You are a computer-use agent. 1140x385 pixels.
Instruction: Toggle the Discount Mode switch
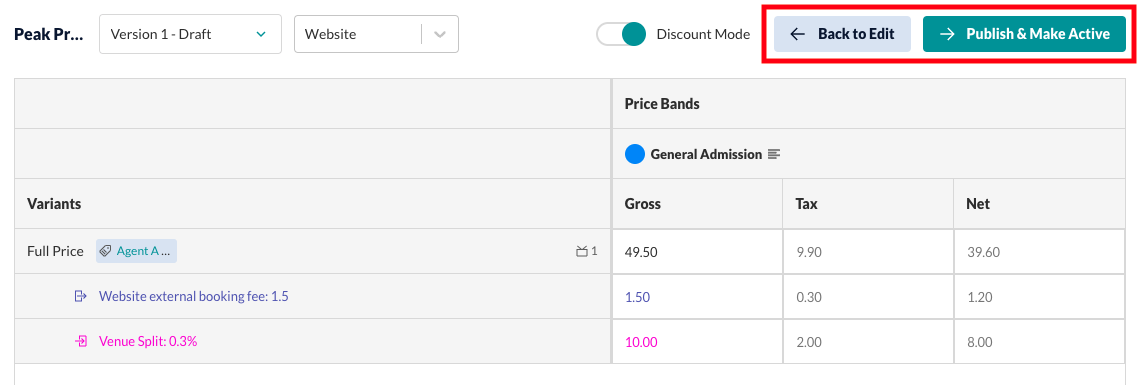(622, 34)
